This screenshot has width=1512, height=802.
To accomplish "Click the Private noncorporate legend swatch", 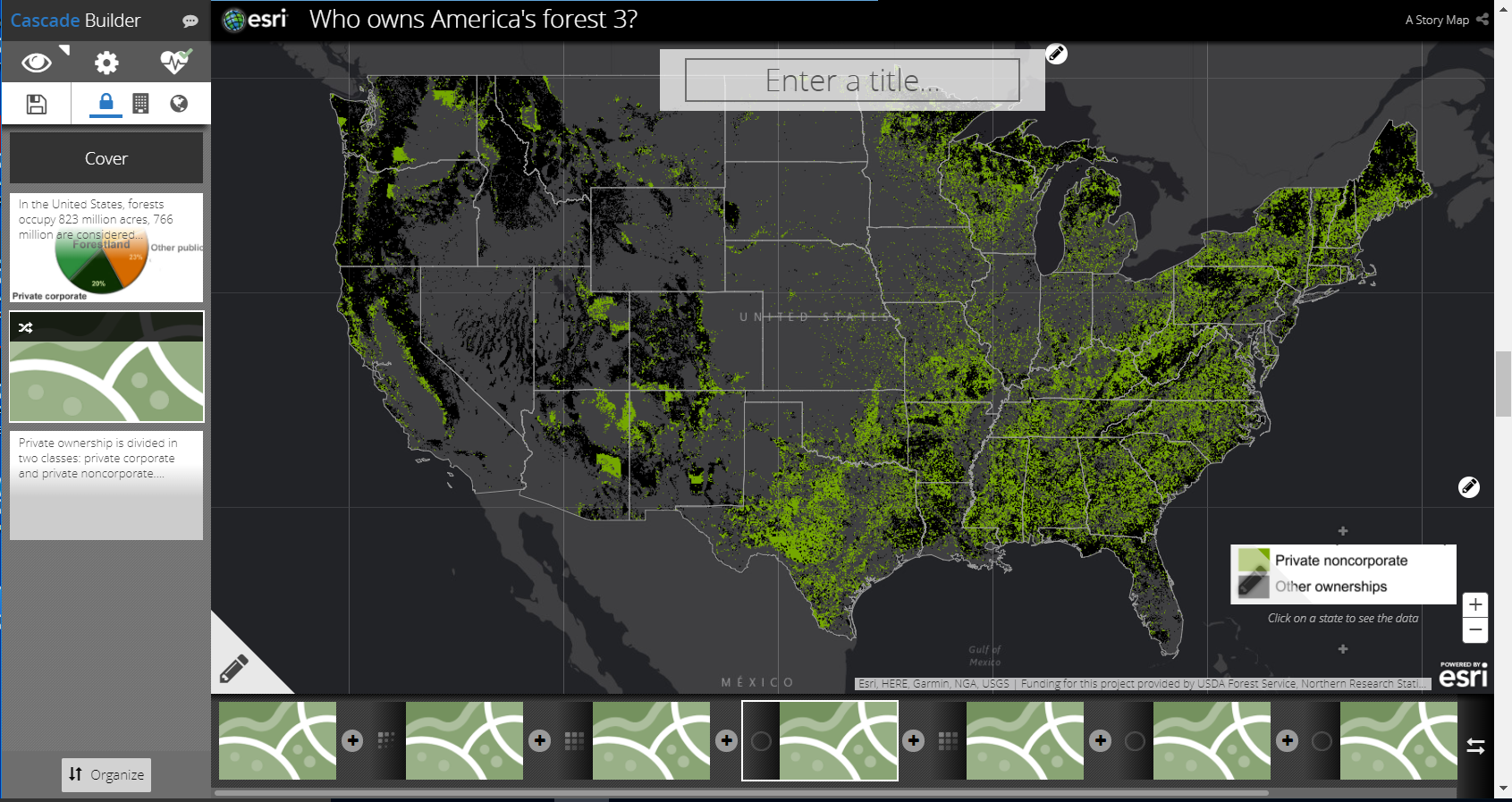I will pos(1254,561).
